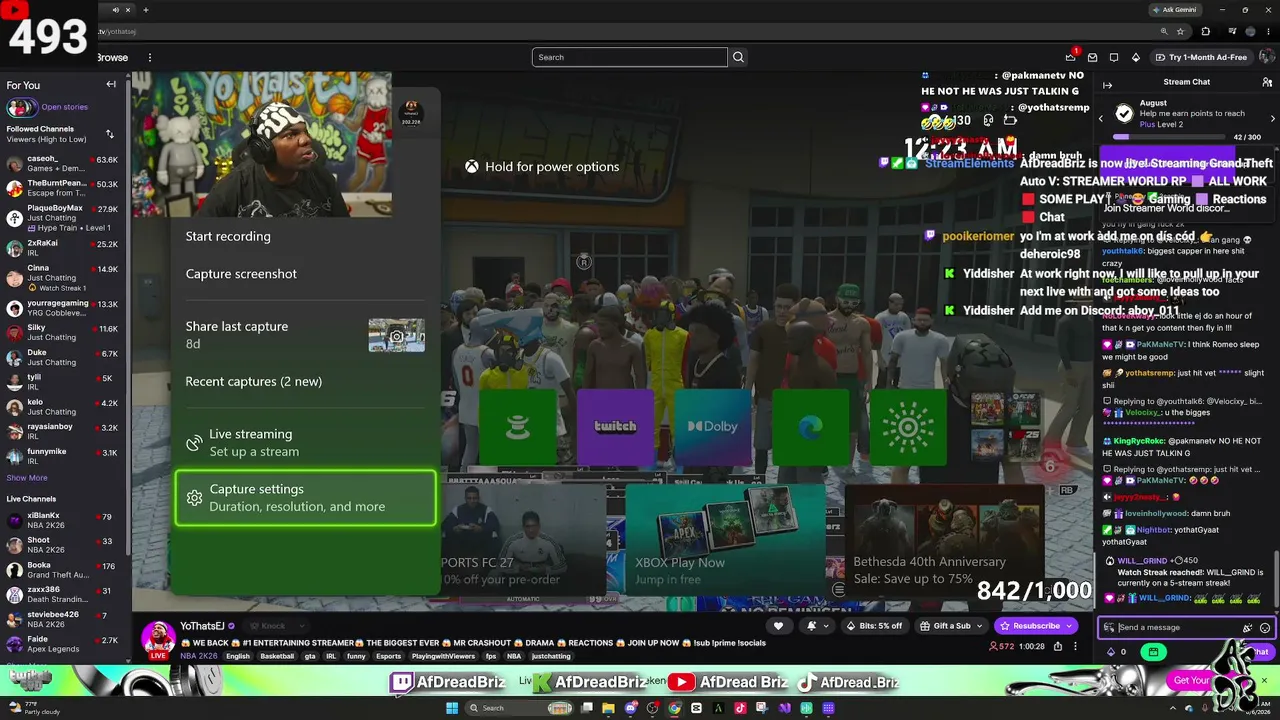Open Twitch notifications inbox icon
Image resolution: width=1280 pixels, height=720 pixels.
(x=1092, y=57)
